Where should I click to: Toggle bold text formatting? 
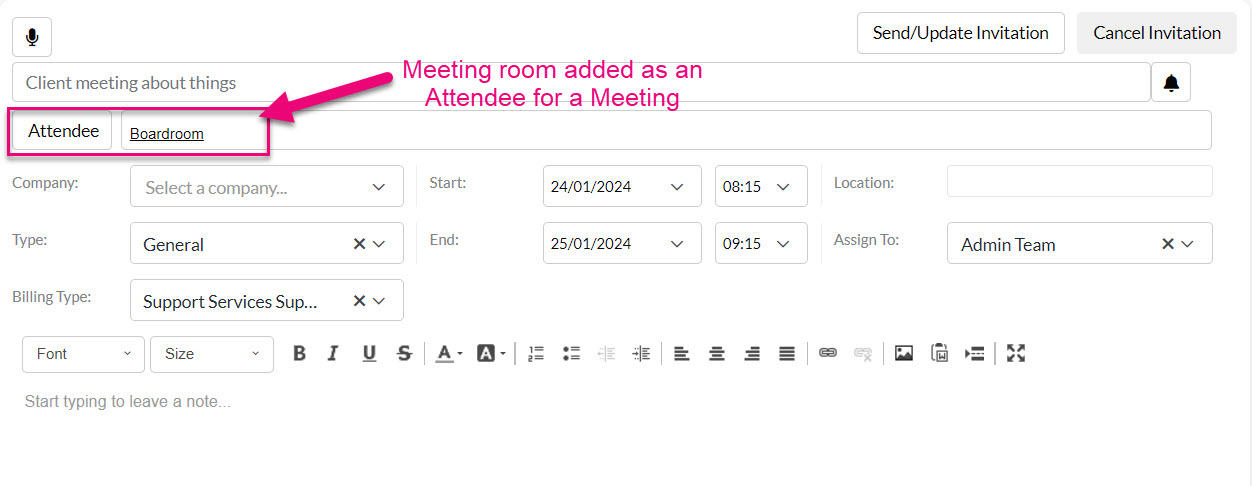(x=299, y=353)
